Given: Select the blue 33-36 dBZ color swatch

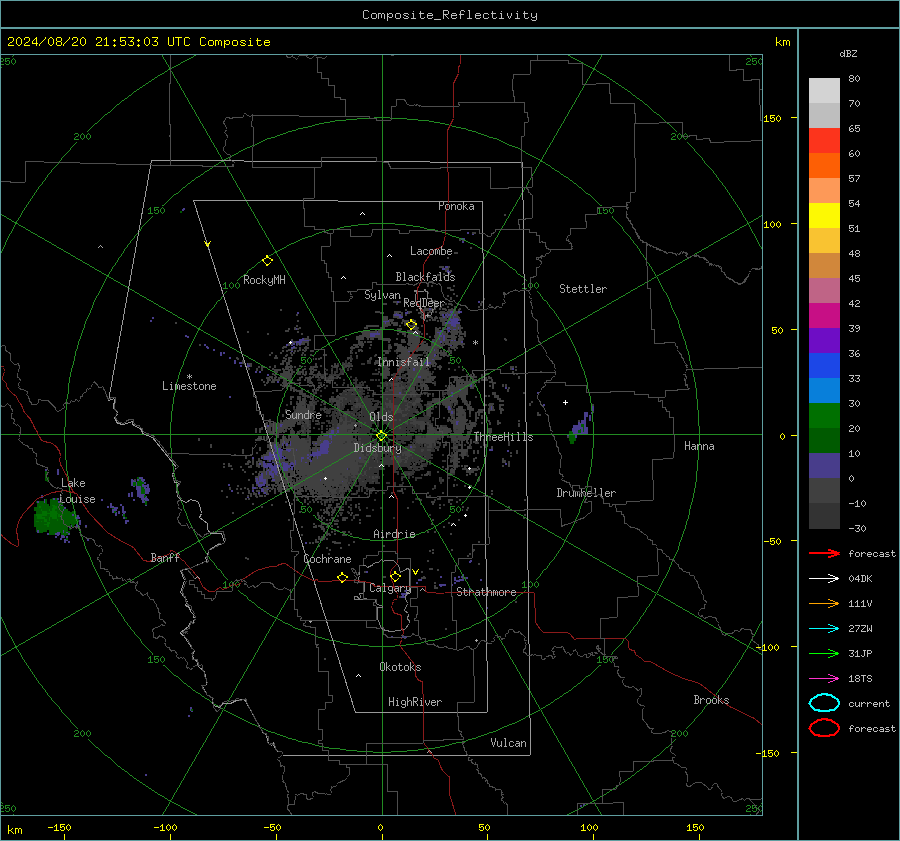Looking at the screenshot, I should coord(824,366).
